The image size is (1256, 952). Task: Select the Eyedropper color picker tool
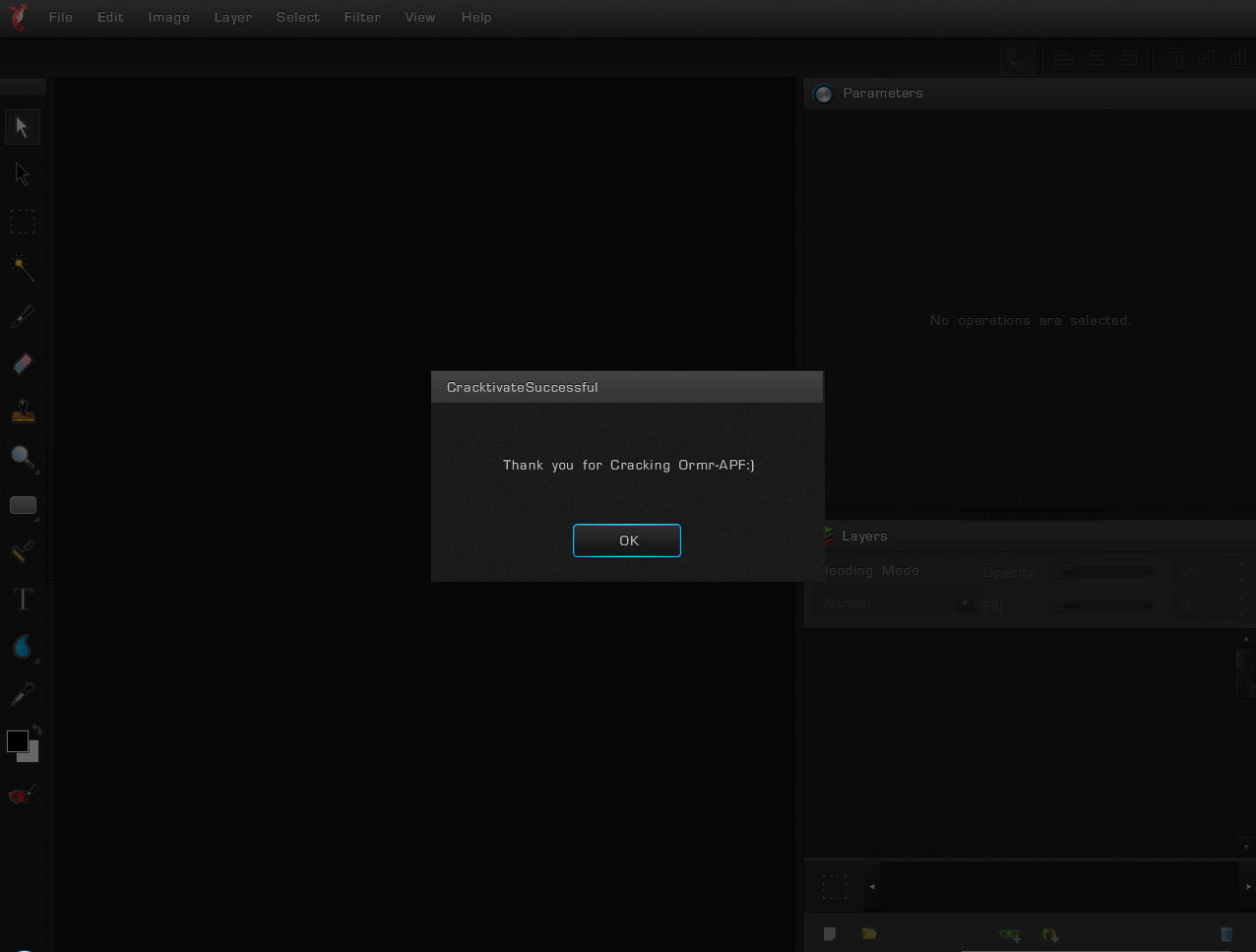coord(23,695)
